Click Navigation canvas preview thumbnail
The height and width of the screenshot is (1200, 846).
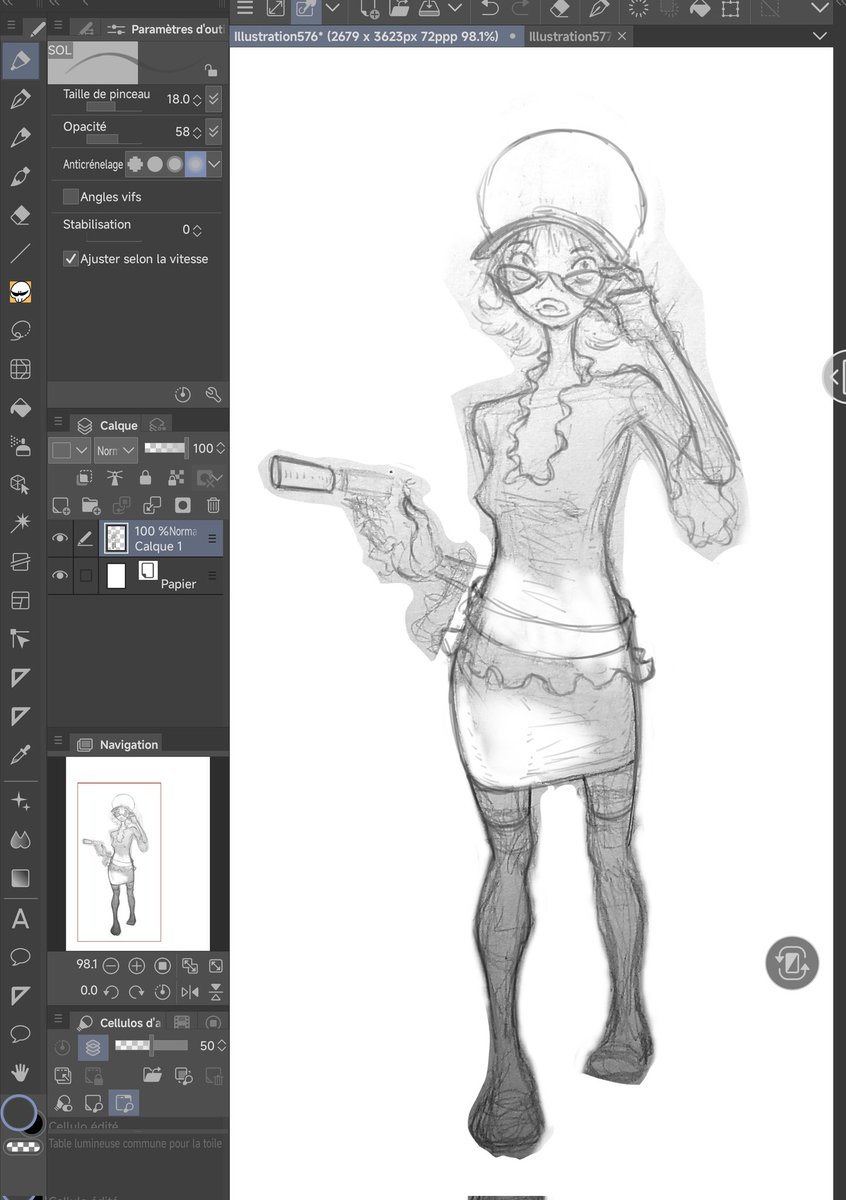click(x=138, y=853)
